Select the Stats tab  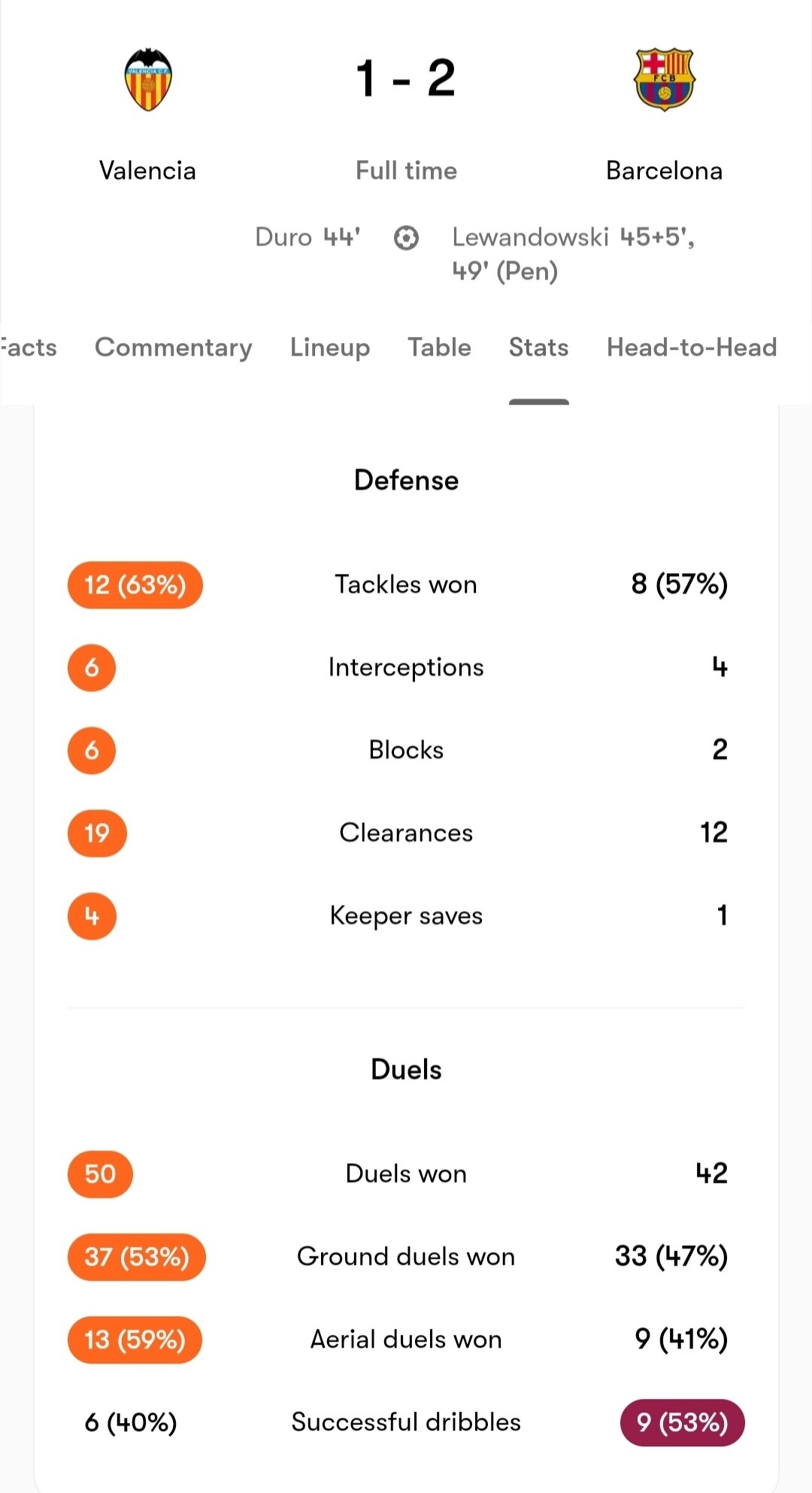(538, 347)
